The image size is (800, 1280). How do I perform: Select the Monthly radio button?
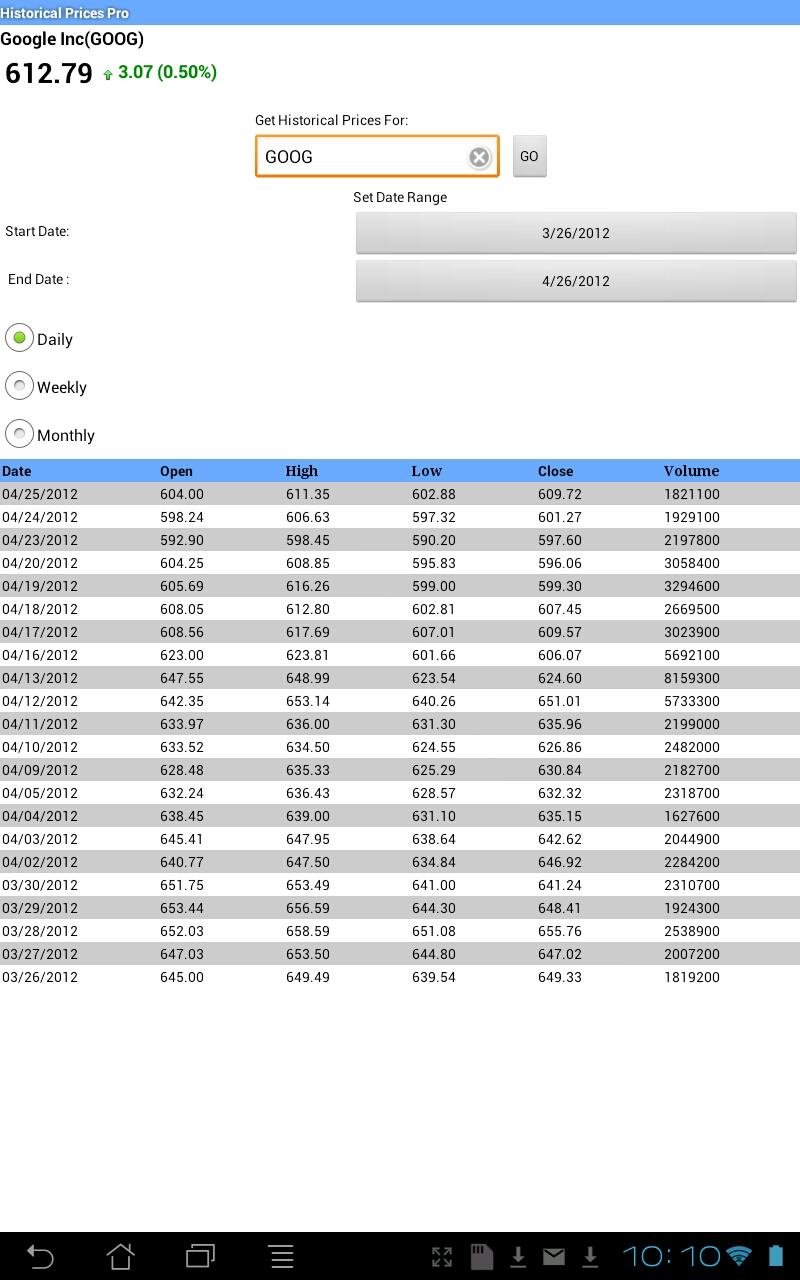[19, 434]
